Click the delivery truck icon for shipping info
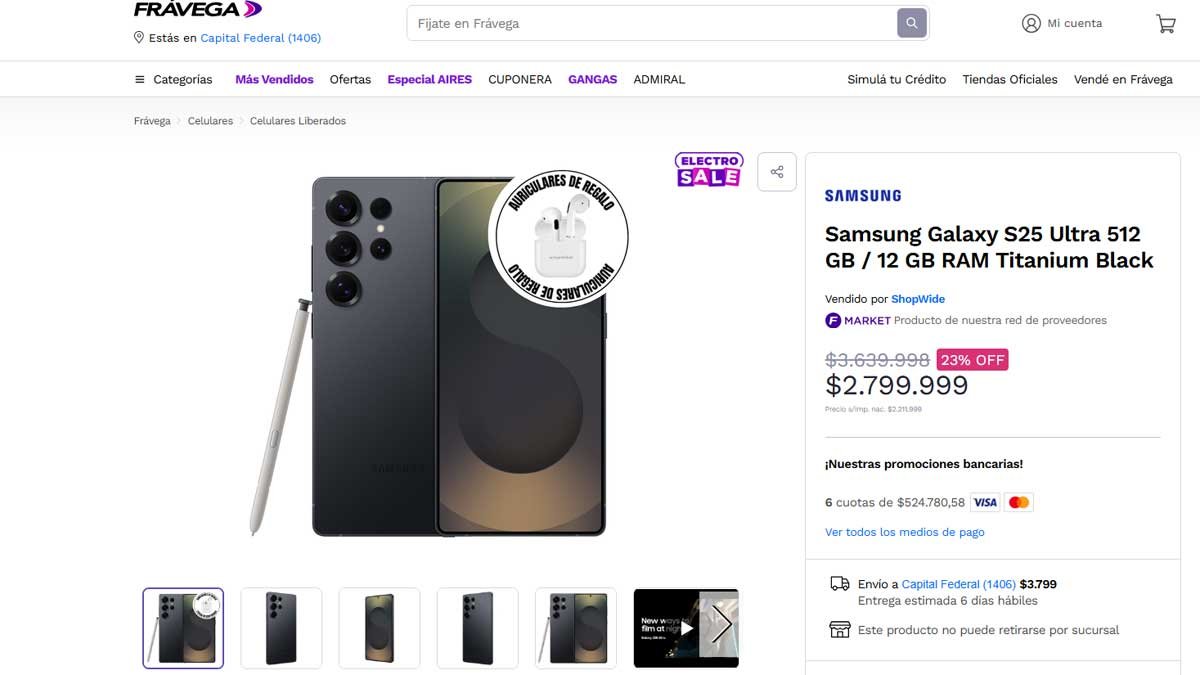The height and width of the screenshot is (675, 1200). (x=838, y=583)
